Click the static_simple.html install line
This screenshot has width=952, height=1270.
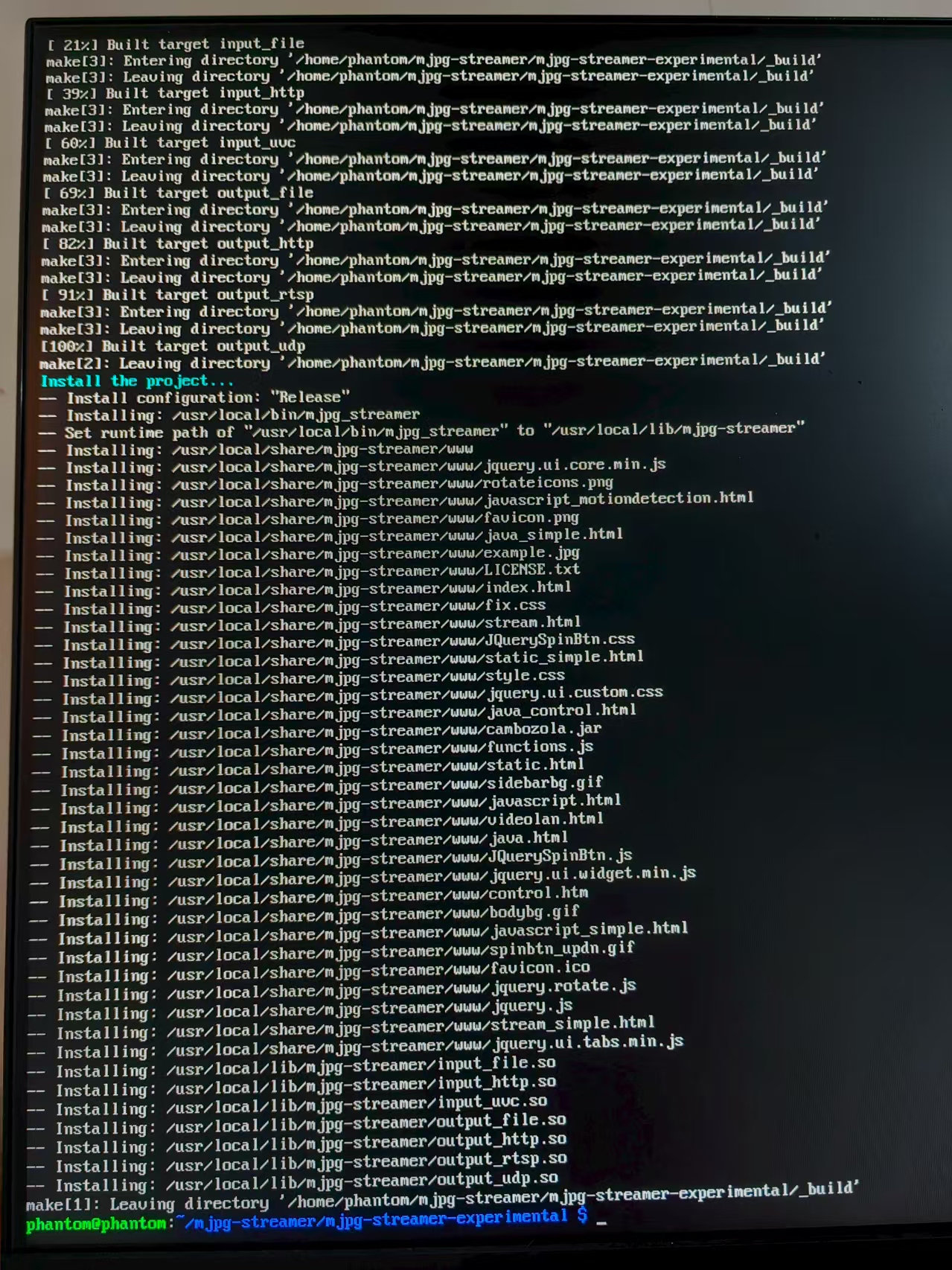[339, 660]
